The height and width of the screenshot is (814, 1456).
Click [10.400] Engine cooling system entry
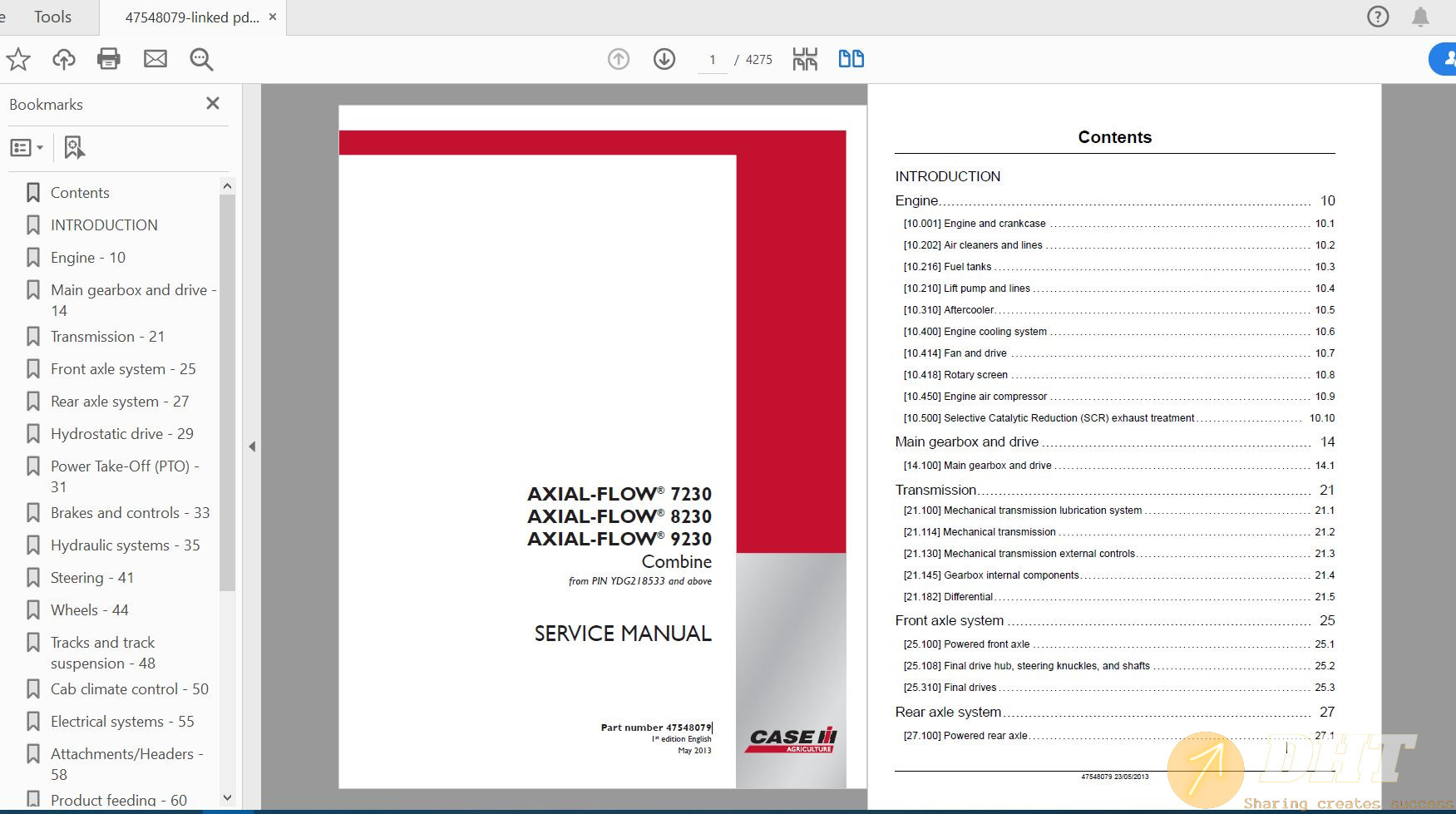[1118, 332]
